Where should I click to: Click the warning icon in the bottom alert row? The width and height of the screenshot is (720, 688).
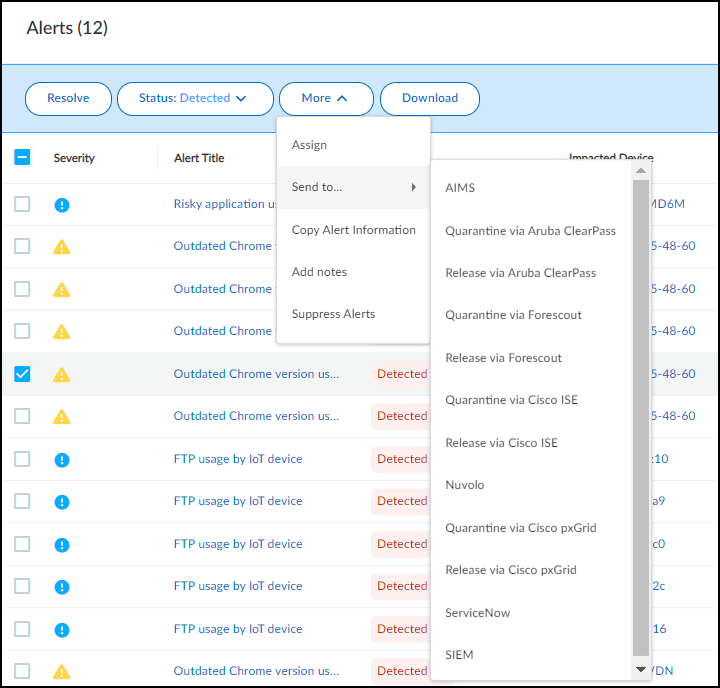coord(62,672)
